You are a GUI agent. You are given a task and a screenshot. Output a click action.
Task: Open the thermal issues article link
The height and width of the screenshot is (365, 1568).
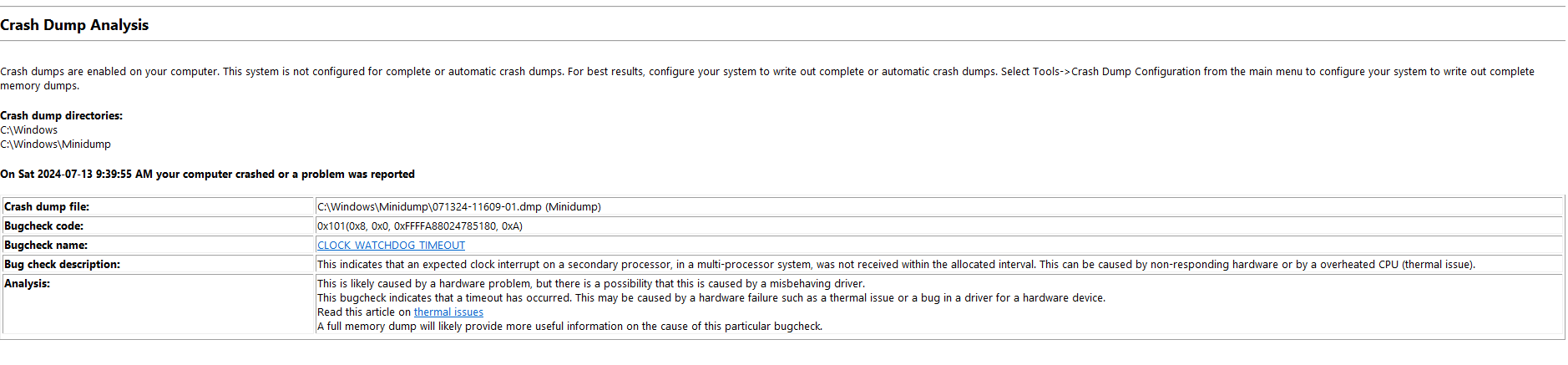448,312
